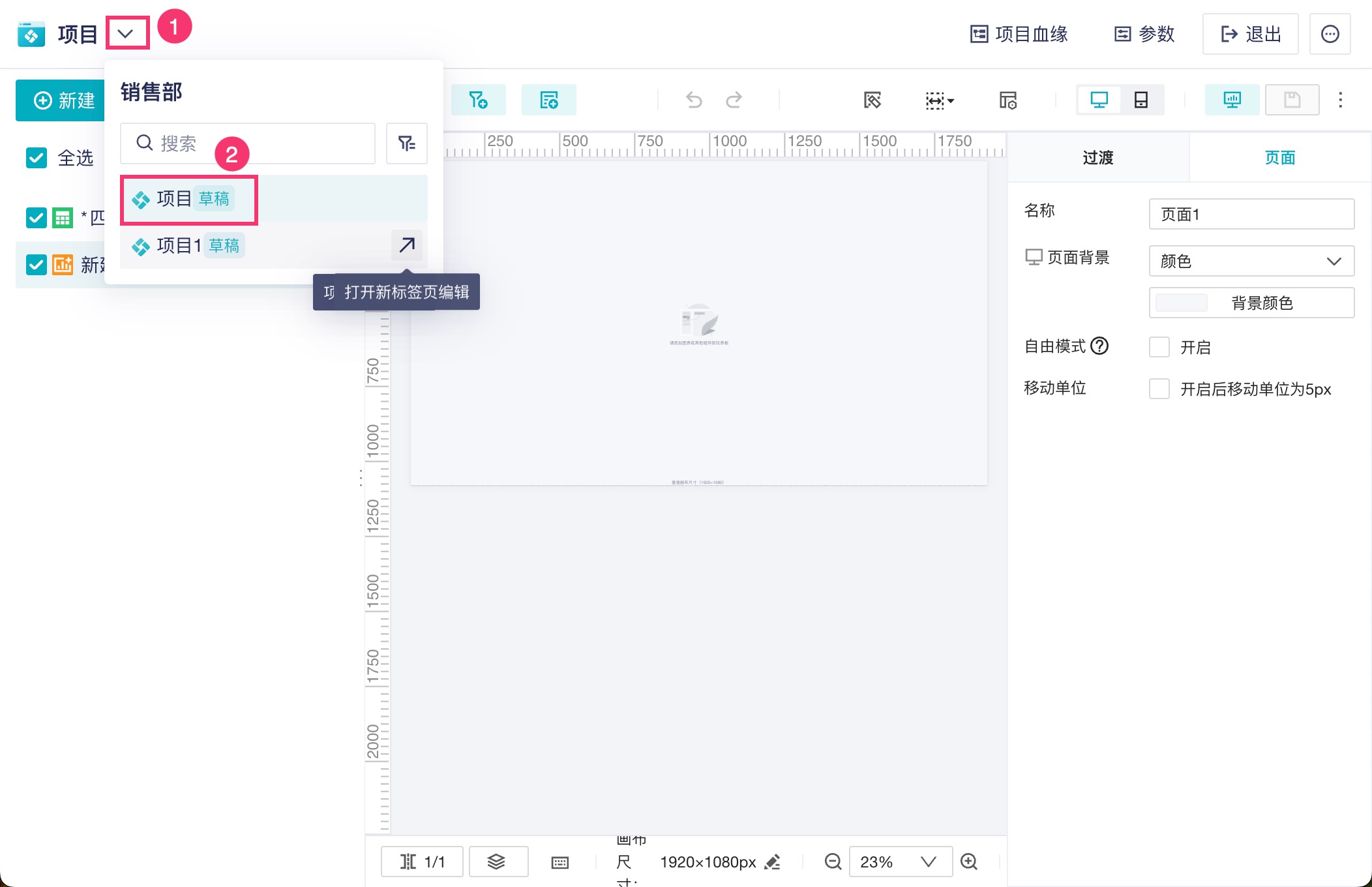Click the 退出 button

coord(1250,34)
